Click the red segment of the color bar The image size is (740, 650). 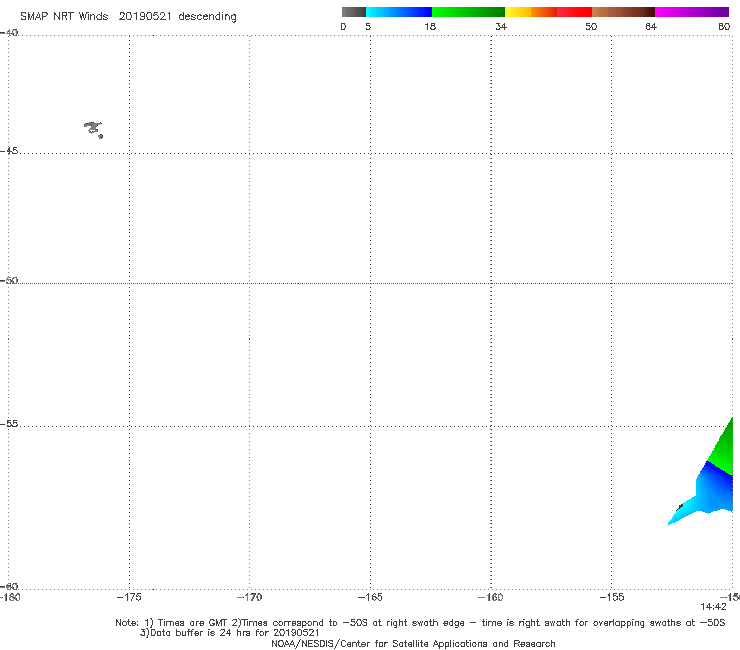pos(574,12)
